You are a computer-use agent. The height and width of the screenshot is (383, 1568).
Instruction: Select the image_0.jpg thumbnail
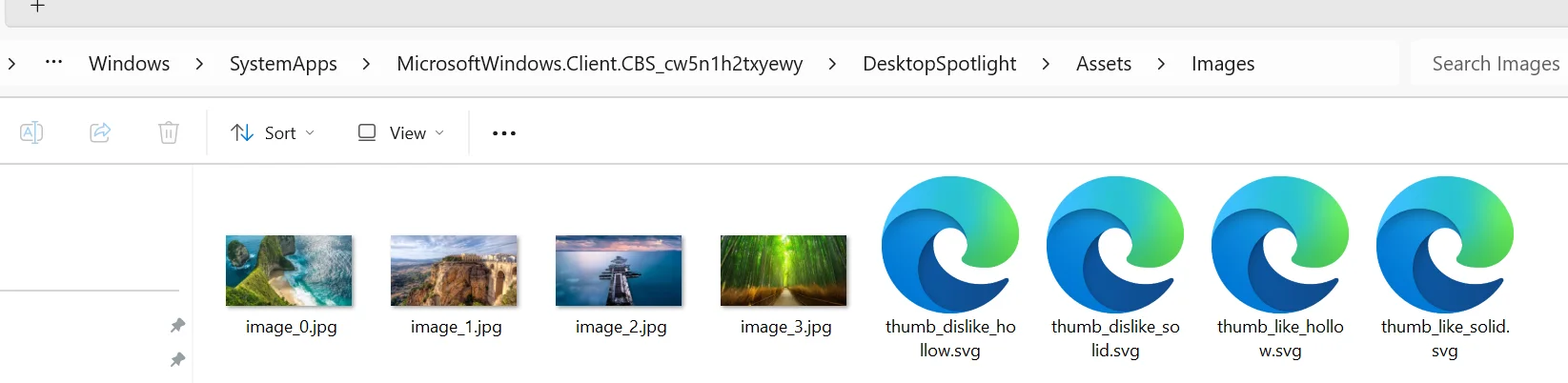(x=289, y=271)
